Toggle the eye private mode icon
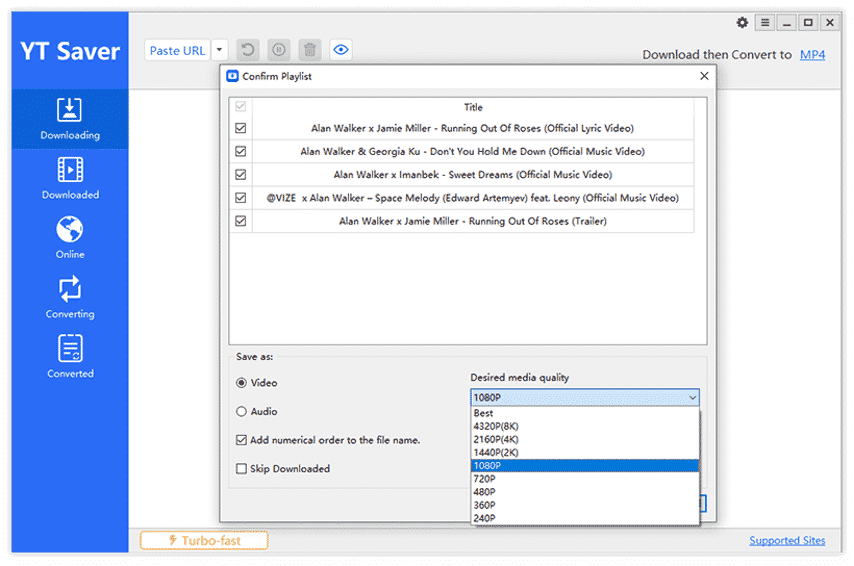This screenshot has height=566, width=854. point(341,50)
